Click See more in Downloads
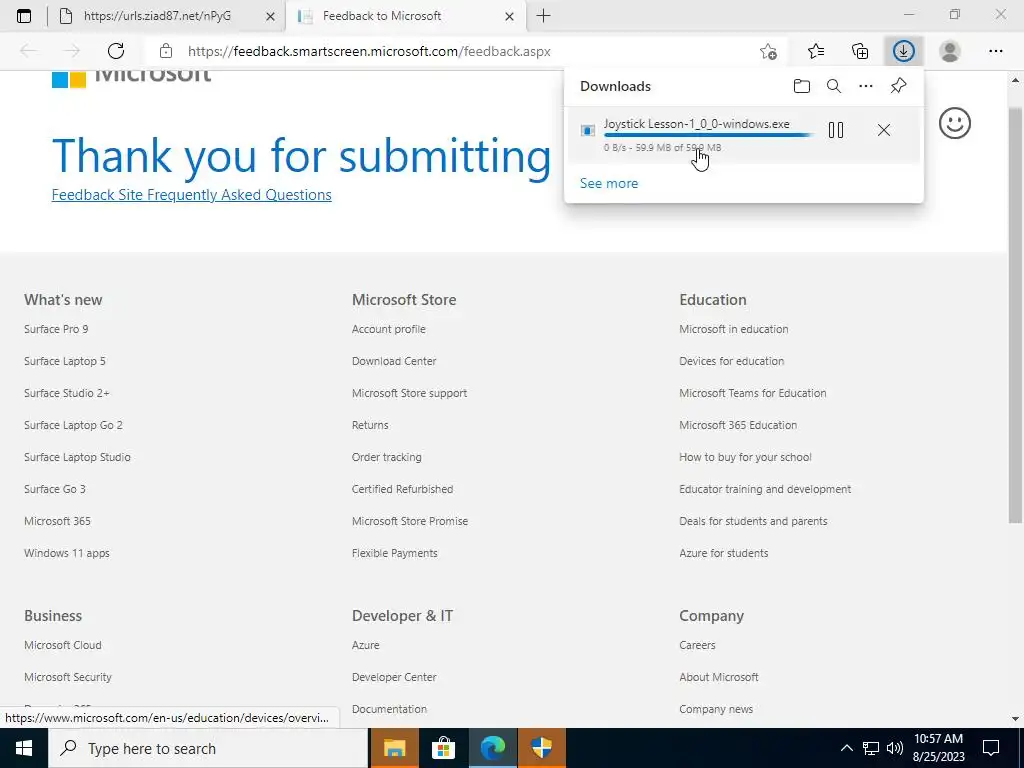This screenshot has height=768, width=1024. tap(609, 183)
